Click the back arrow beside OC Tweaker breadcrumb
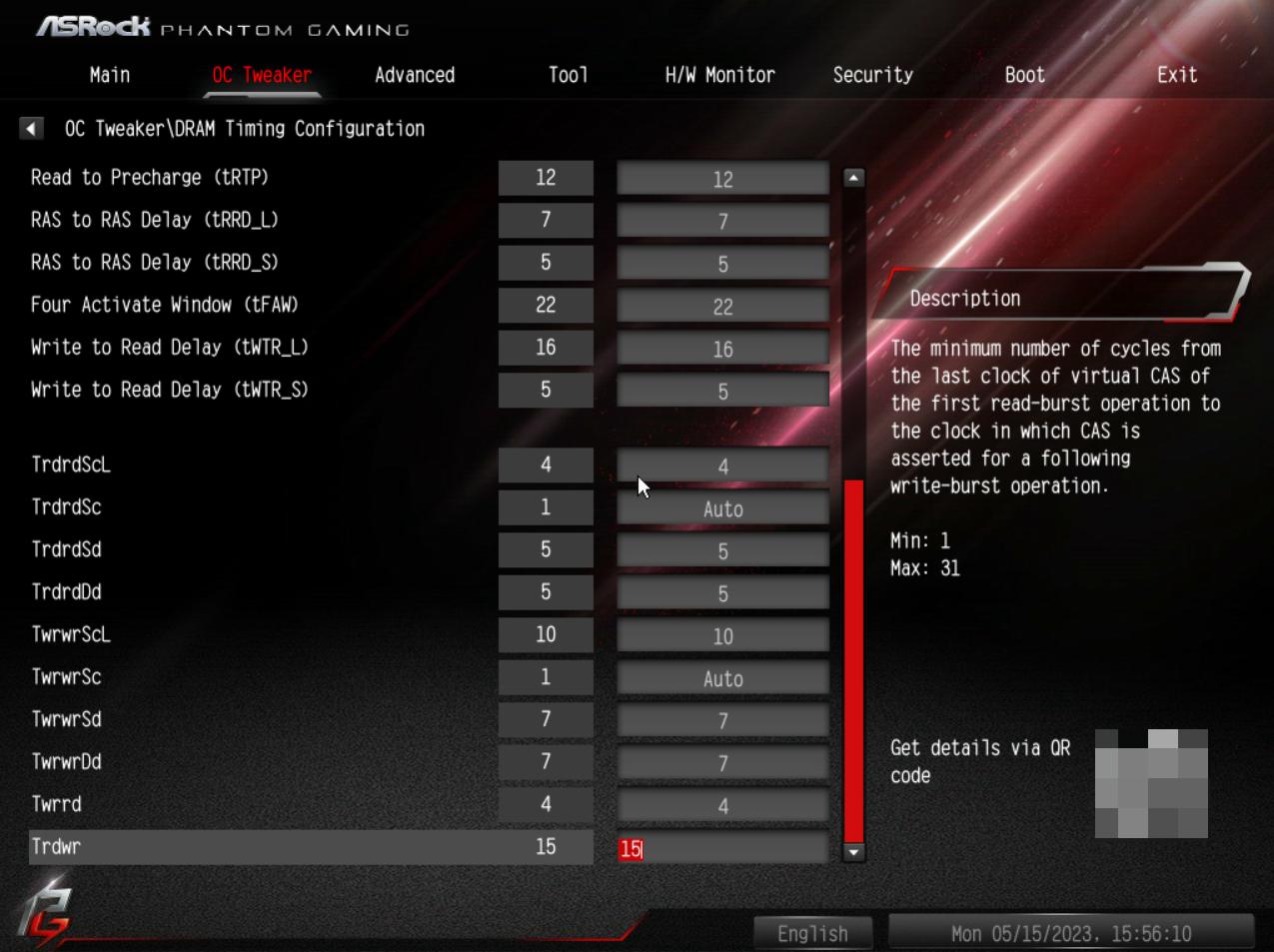This screenshot has width=1274, height=952. pyautogui.click(x=31, y=129)
